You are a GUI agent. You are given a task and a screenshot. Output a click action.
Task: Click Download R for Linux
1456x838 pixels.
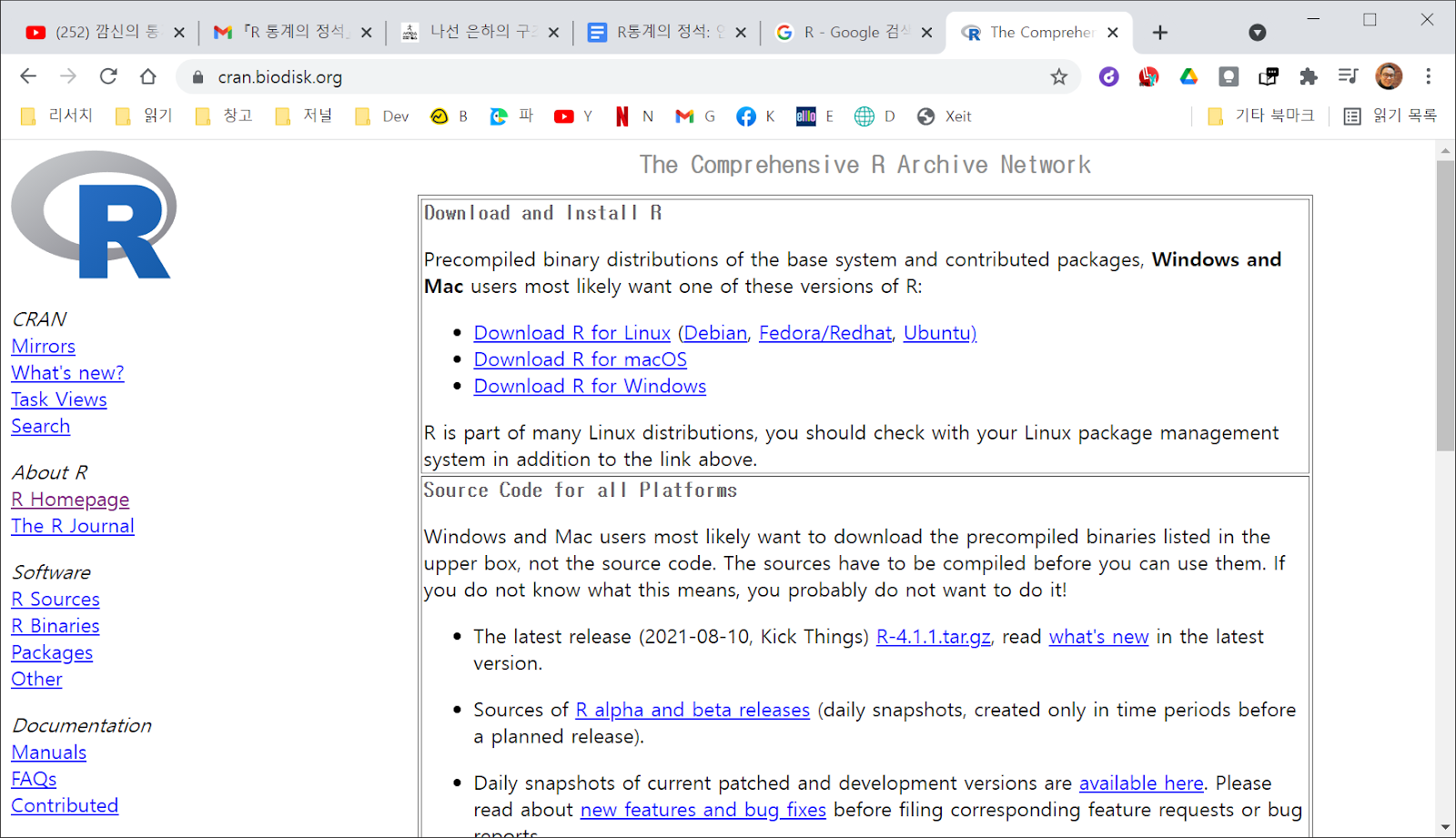point(572,333)
